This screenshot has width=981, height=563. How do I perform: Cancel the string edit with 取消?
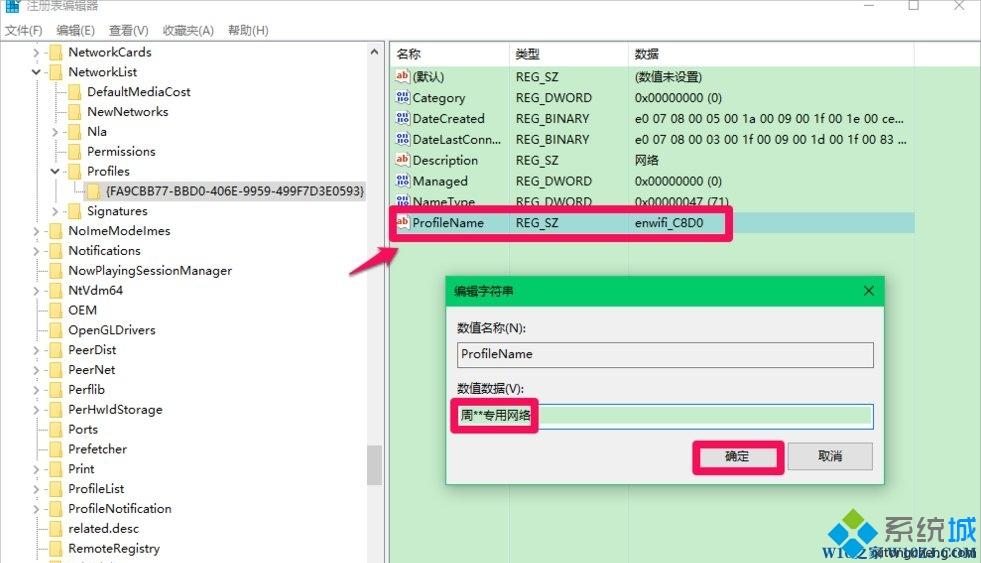click(830, 457)
